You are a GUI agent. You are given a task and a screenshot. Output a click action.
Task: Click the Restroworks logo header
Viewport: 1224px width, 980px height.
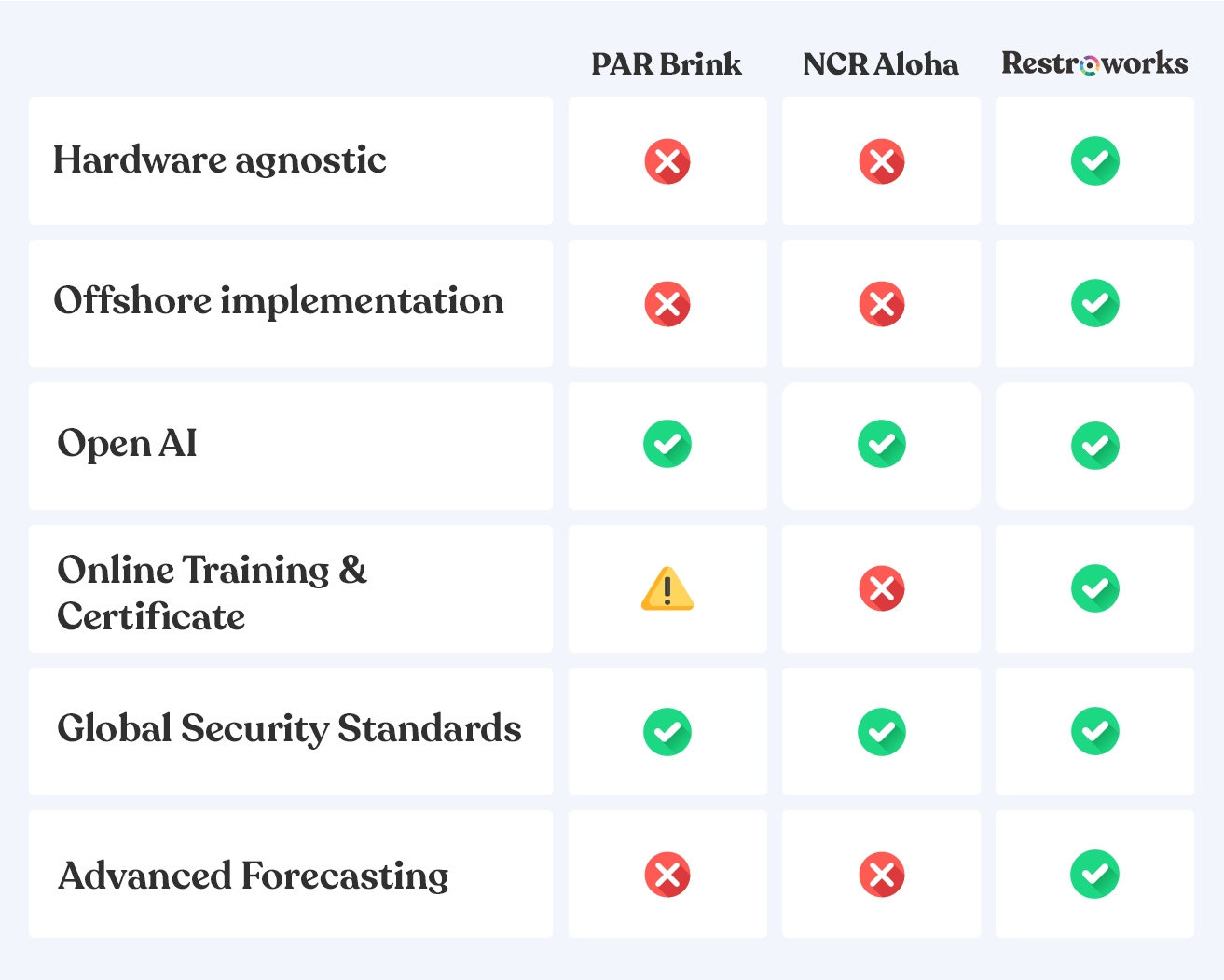point(1094,63)
